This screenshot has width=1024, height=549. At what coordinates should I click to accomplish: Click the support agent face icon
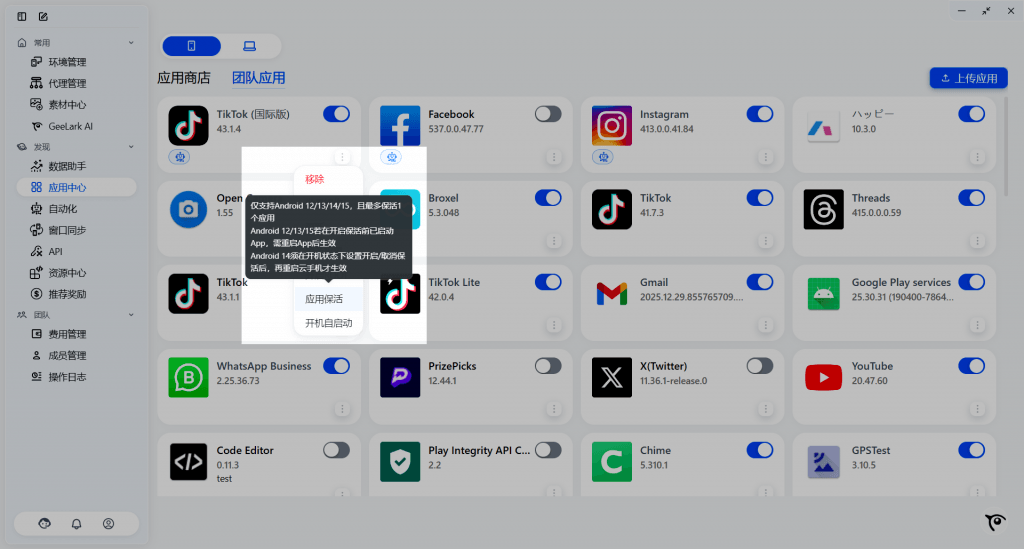[44, 523]
